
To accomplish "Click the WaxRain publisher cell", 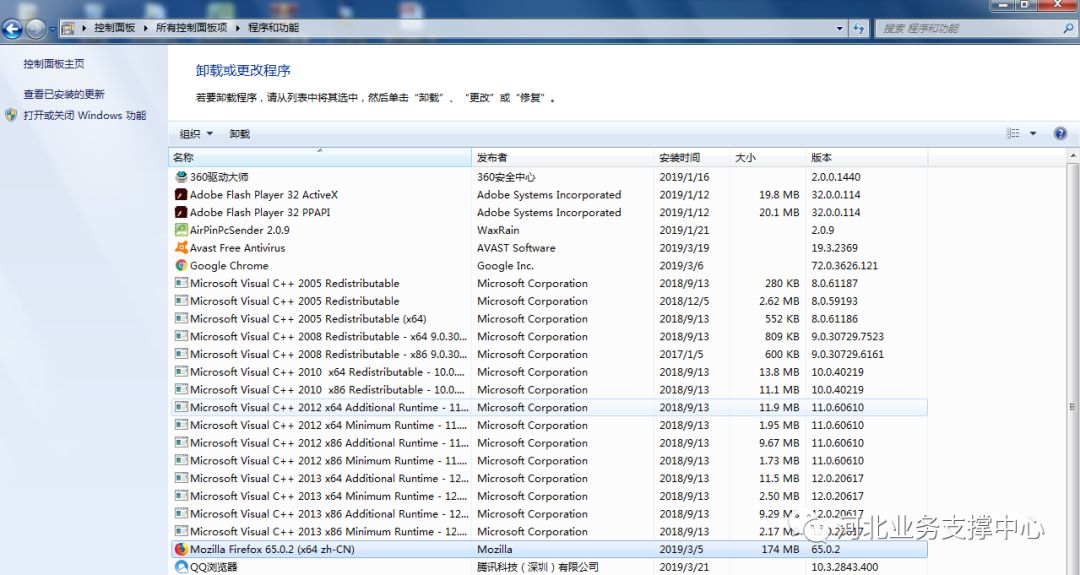I will tap(498, 230).
